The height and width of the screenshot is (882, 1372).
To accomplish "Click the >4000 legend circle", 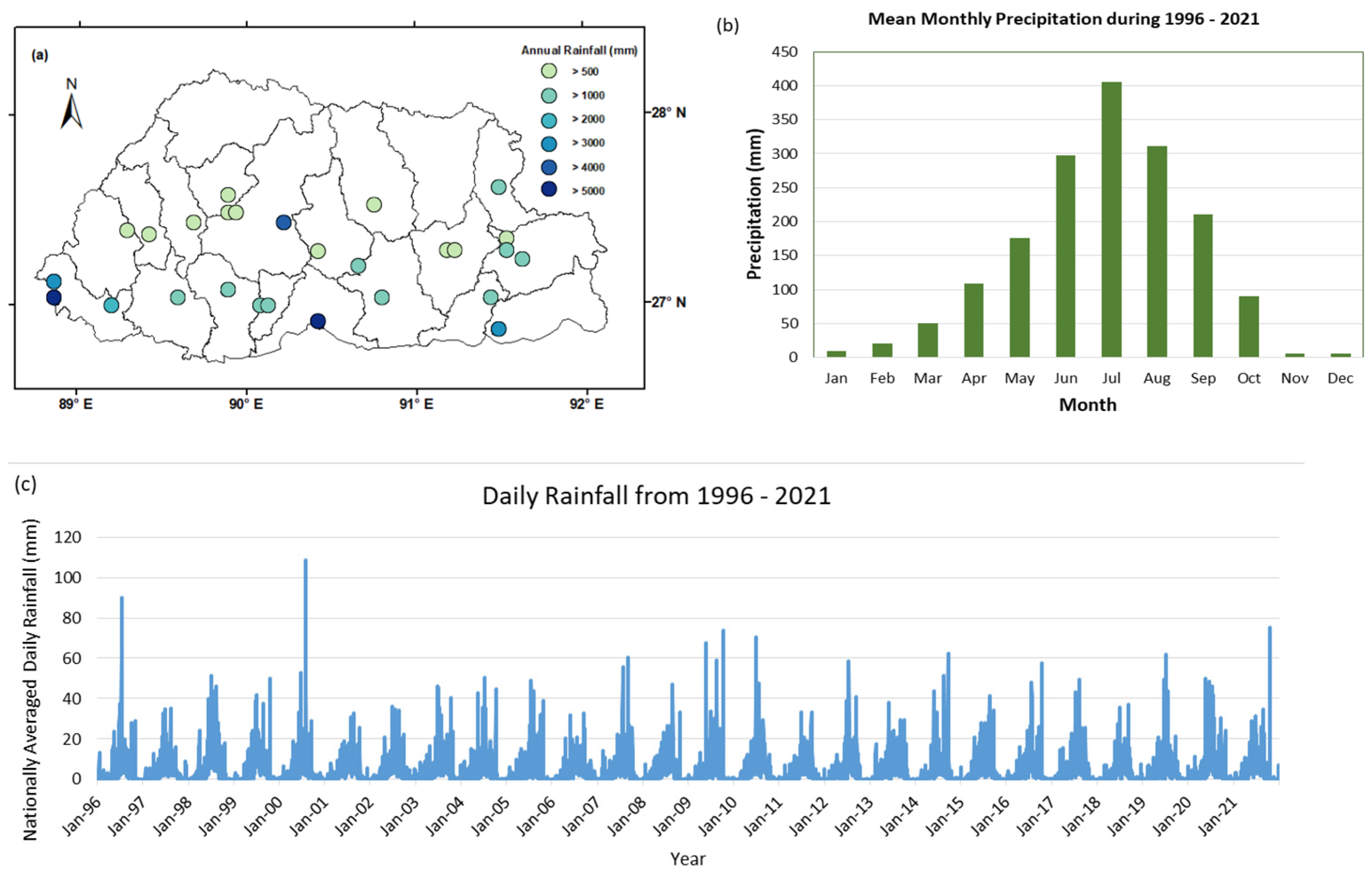I will pos(549,167).
